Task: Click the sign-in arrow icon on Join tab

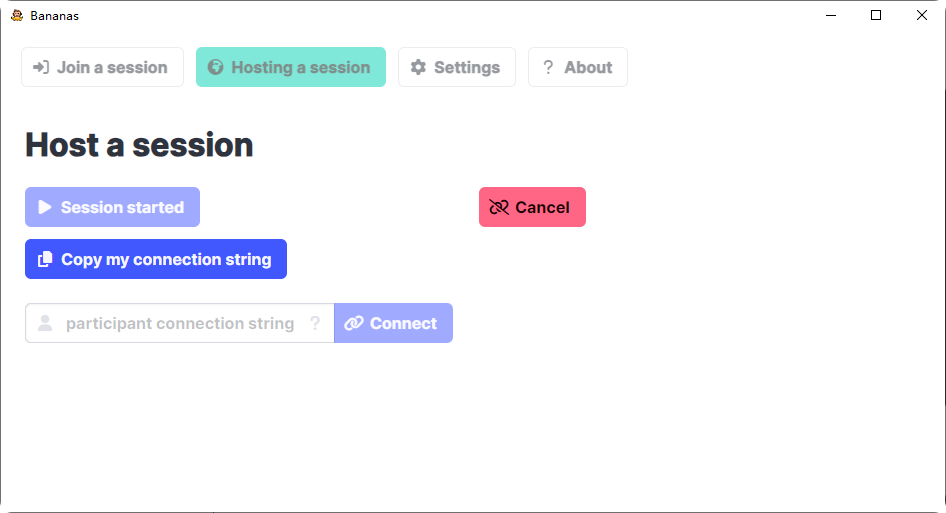Action: [x=41, y=68]
